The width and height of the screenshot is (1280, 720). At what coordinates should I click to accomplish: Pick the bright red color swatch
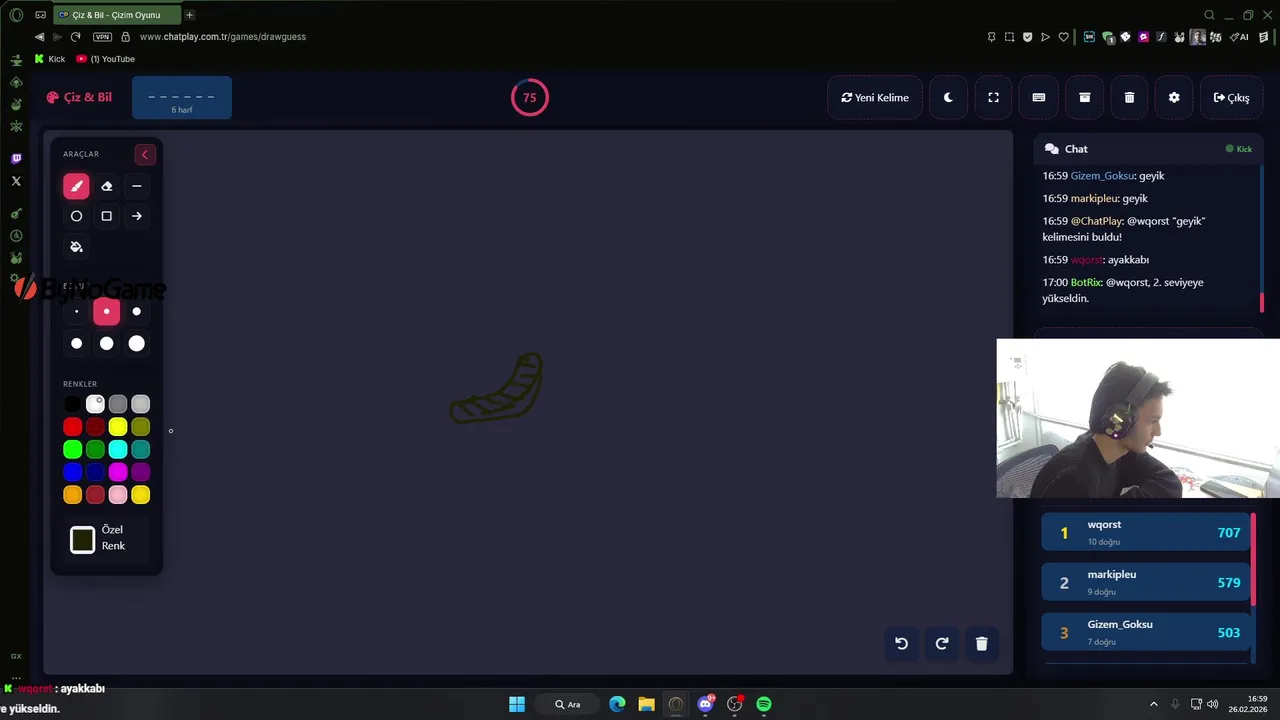tap(73, 427)
